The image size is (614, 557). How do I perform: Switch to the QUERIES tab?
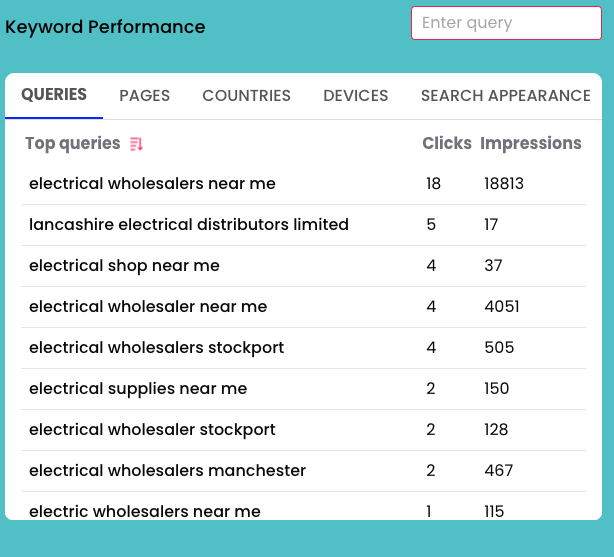[x=54, y=95]
